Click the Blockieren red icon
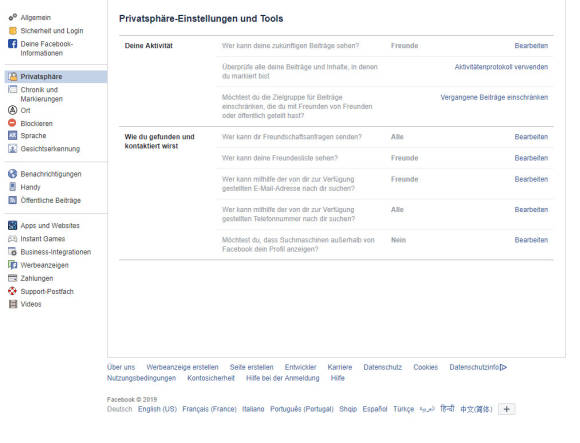Screen dimensions: 580x443 (x=12, y=123)
